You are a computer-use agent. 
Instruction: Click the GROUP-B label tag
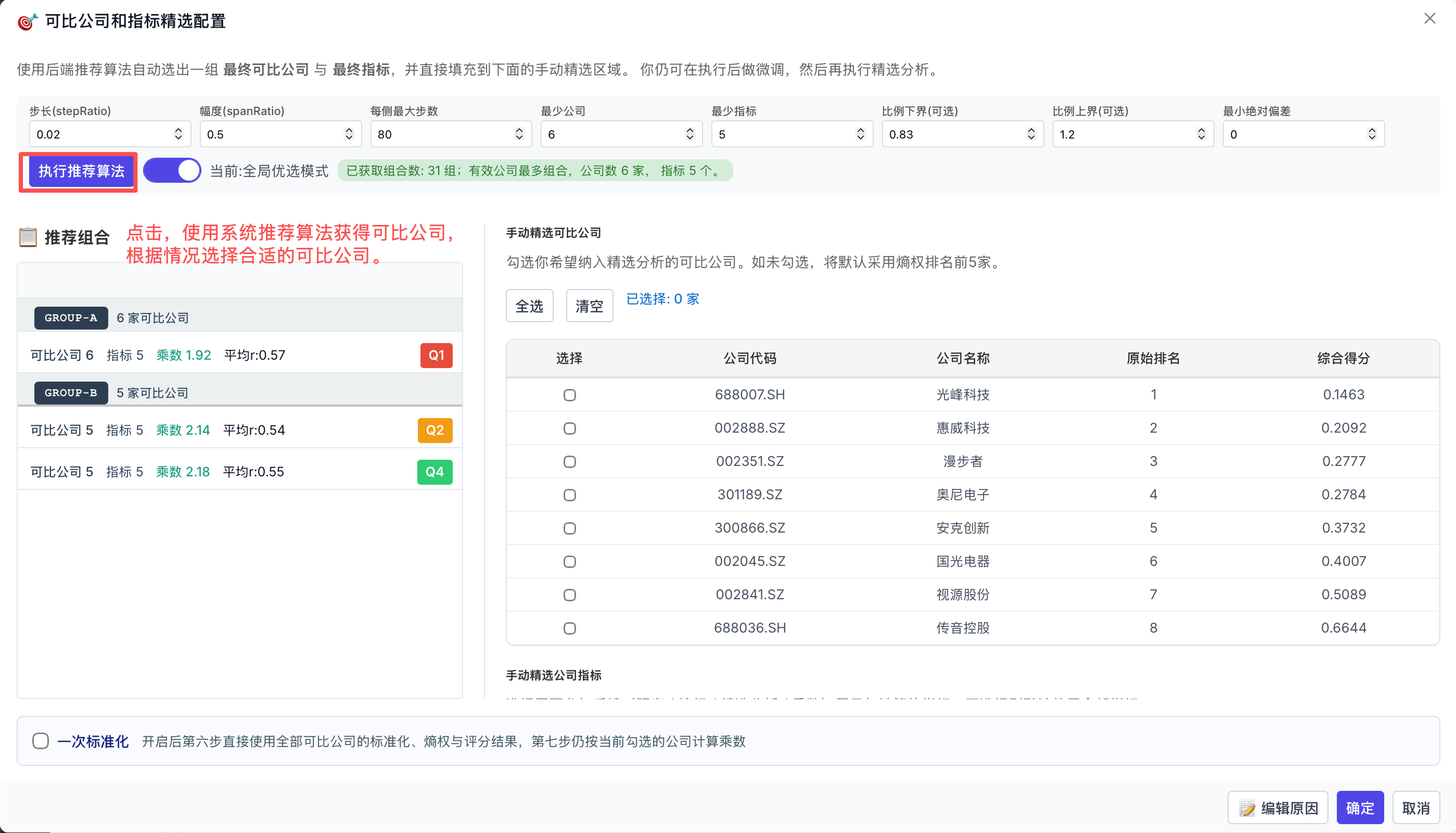pos(71,393)
